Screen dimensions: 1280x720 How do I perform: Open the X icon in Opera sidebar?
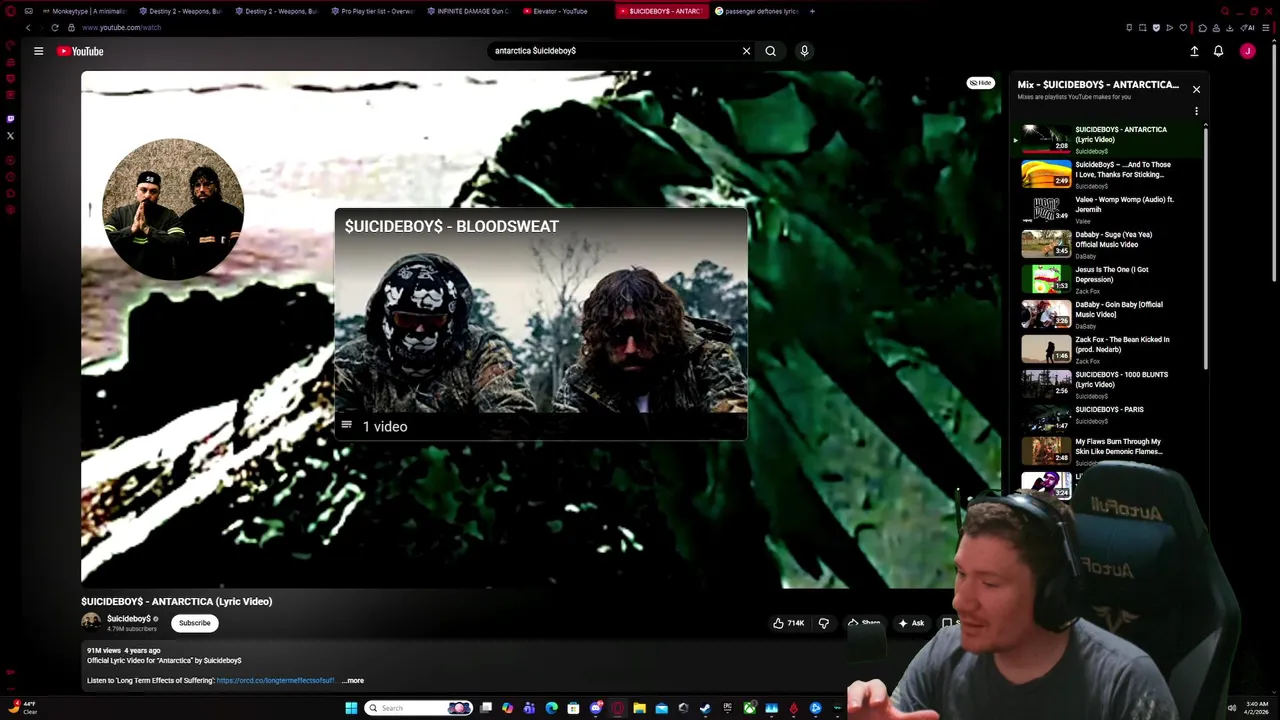(x=11, y=135)
